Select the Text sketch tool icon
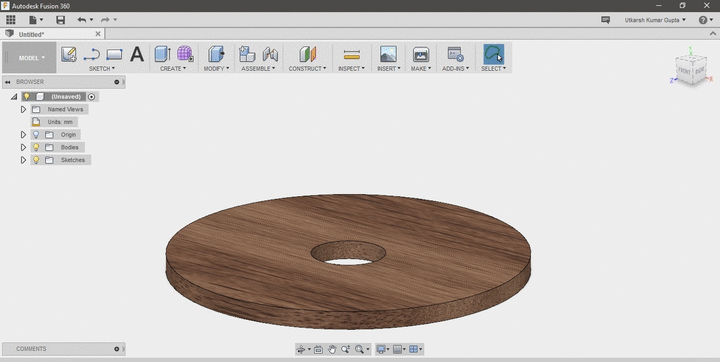Screen dimensions: 720x362 point(137,54)
